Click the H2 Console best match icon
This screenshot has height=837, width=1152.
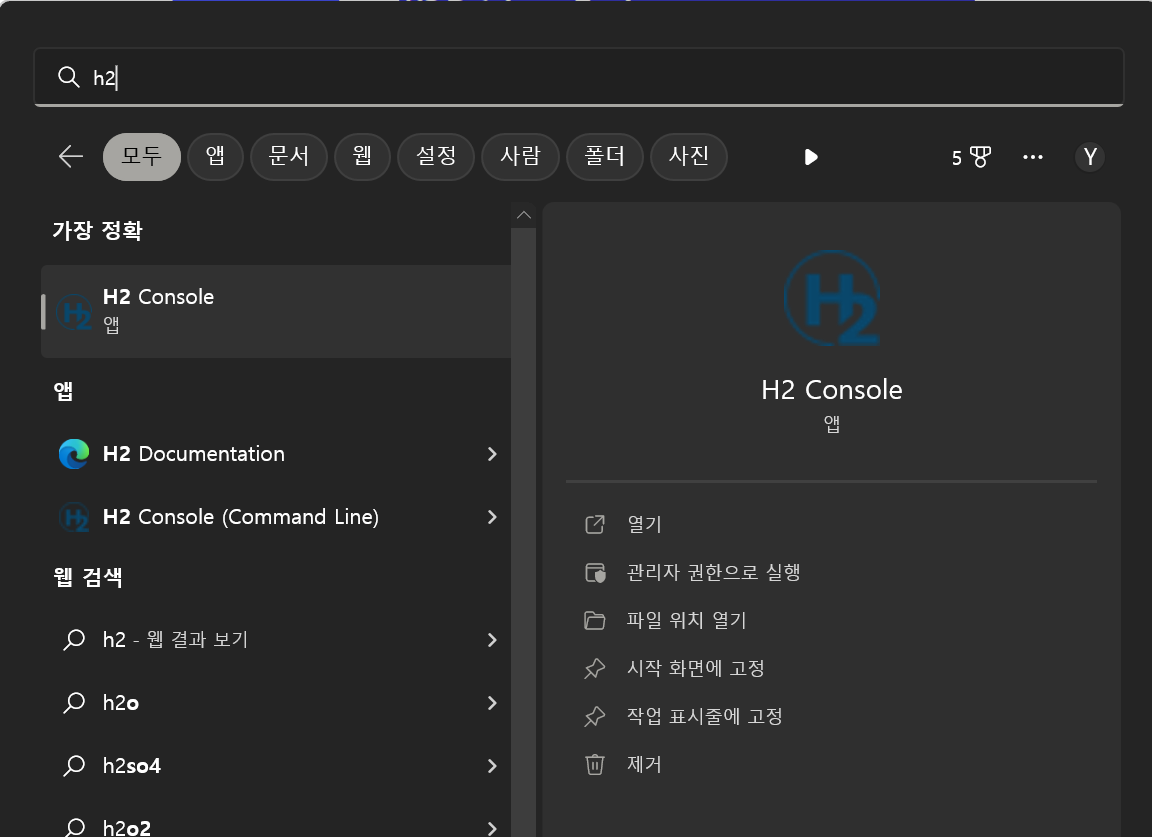[74, 312]
